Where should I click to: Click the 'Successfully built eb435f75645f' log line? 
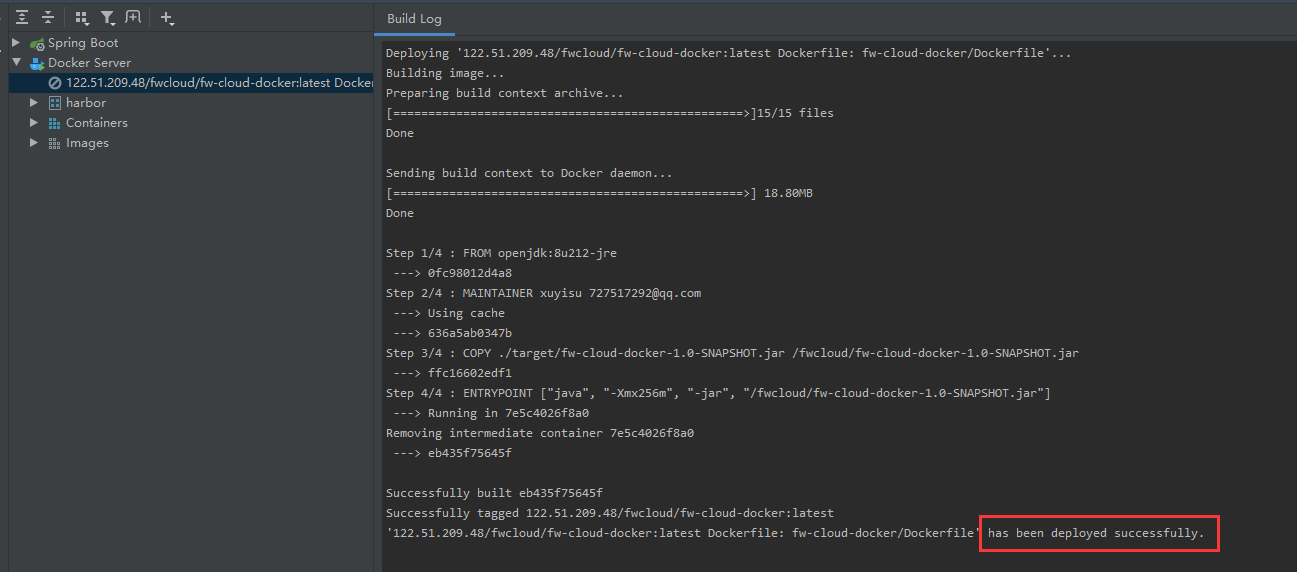tap(494, 493)
